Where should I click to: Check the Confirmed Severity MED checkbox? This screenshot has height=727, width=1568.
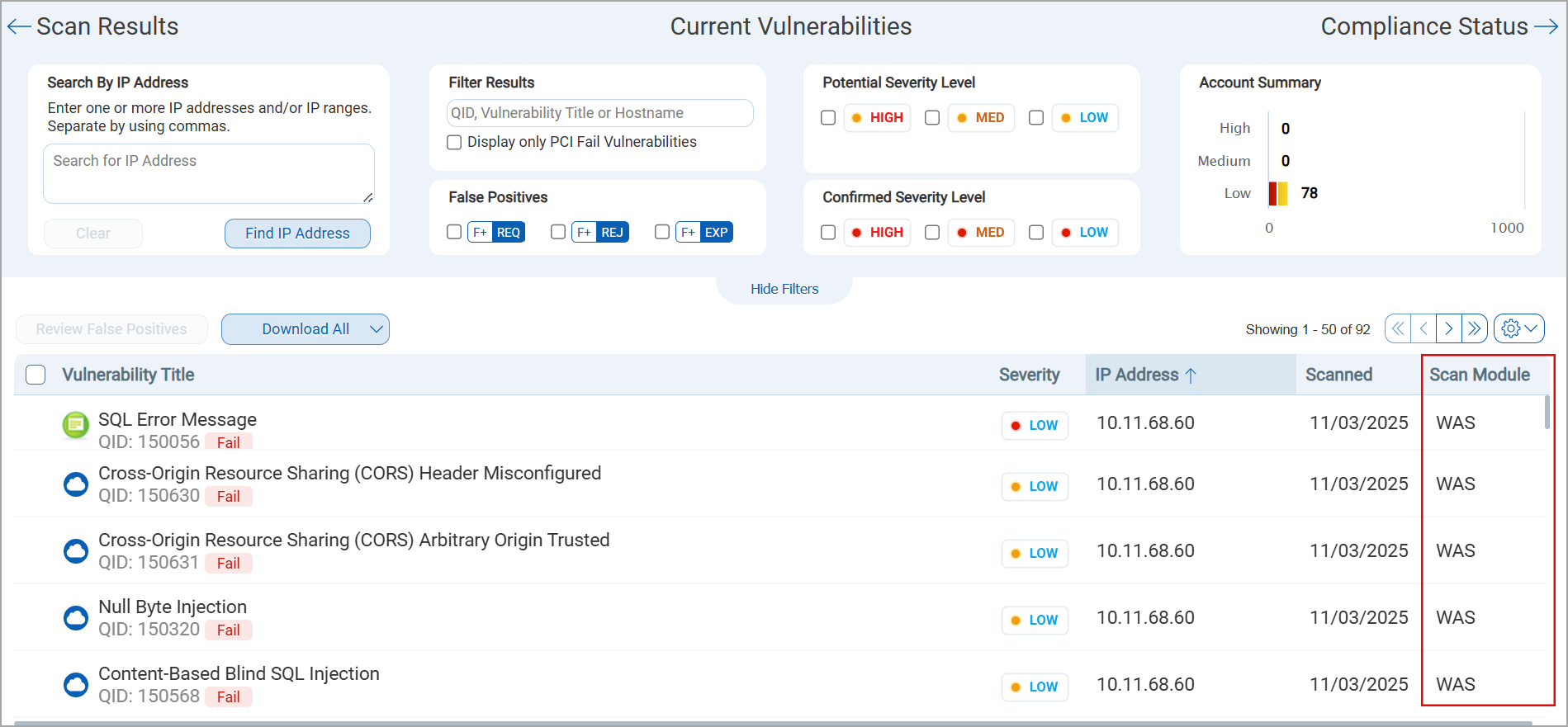pyautogui.click(x=932, y=233)
